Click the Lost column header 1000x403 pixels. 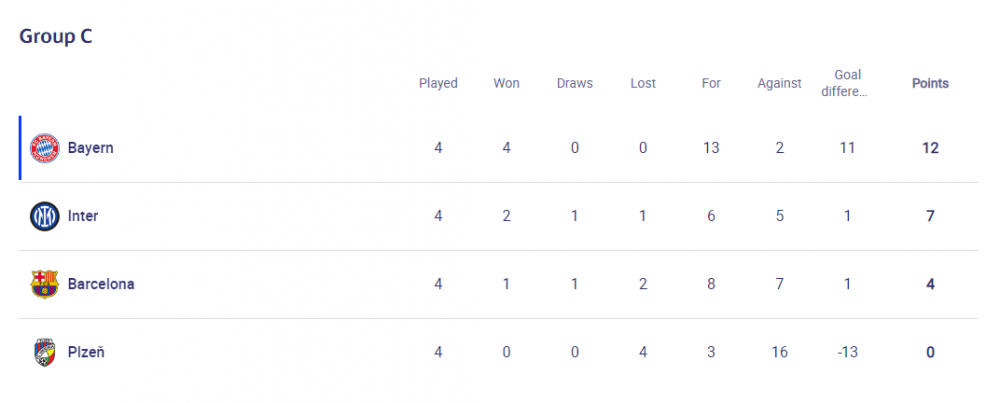(643, 84)
